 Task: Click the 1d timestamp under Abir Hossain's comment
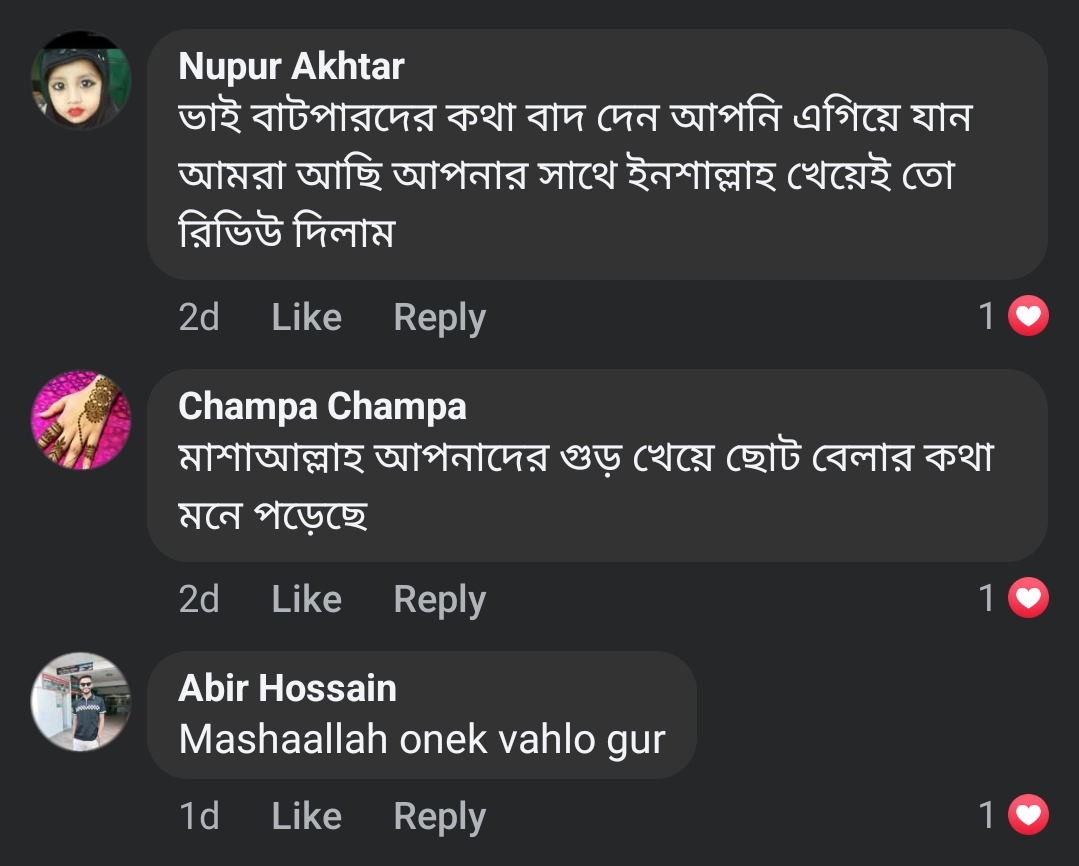[199, 816]
